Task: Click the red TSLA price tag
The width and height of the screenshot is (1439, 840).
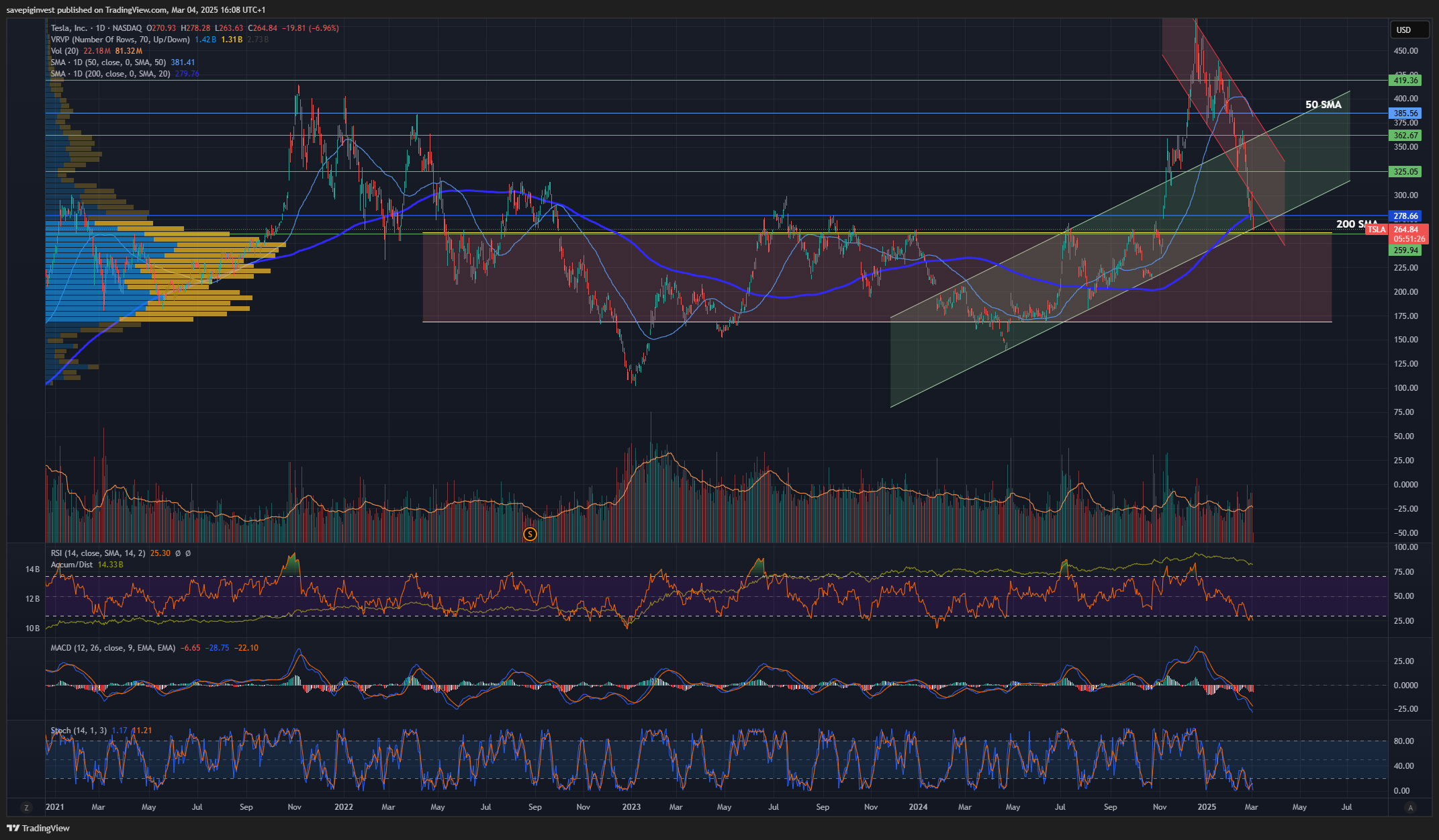Action: pos(1376,230)
